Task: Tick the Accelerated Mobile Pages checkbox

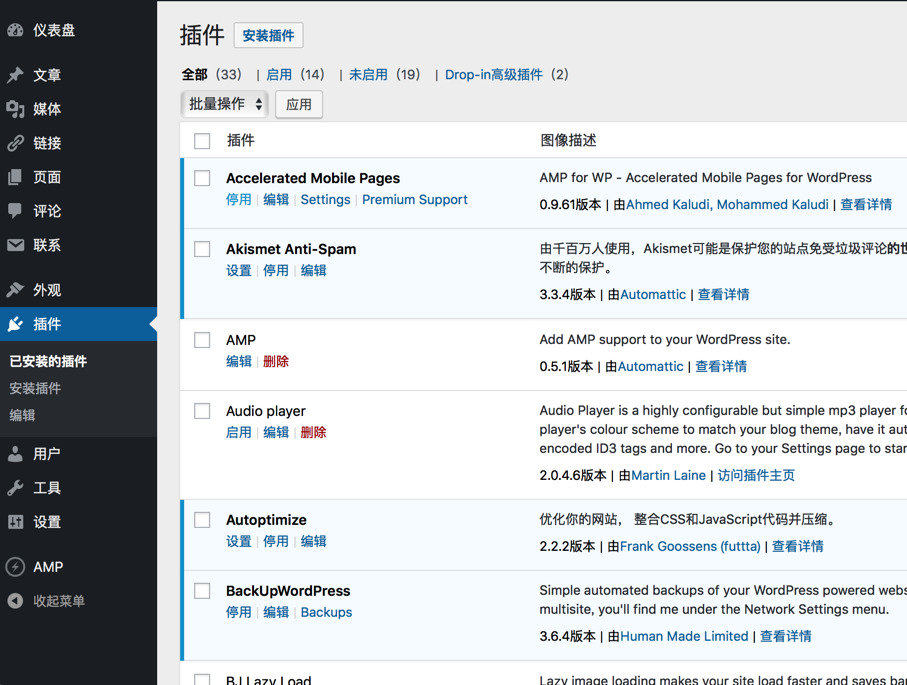Action: tap(202, 178)
